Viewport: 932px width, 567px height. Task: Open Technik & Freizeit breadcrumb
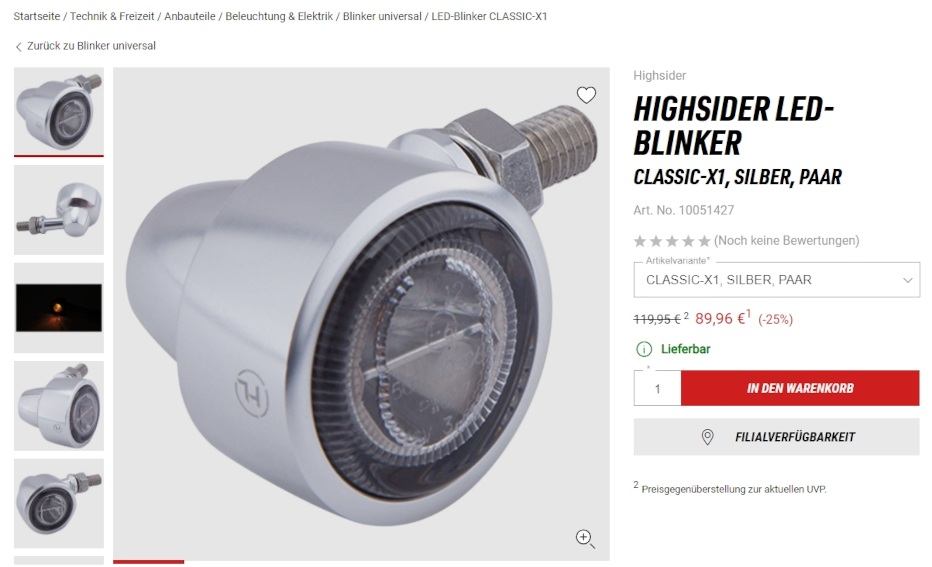pos(112,16)
